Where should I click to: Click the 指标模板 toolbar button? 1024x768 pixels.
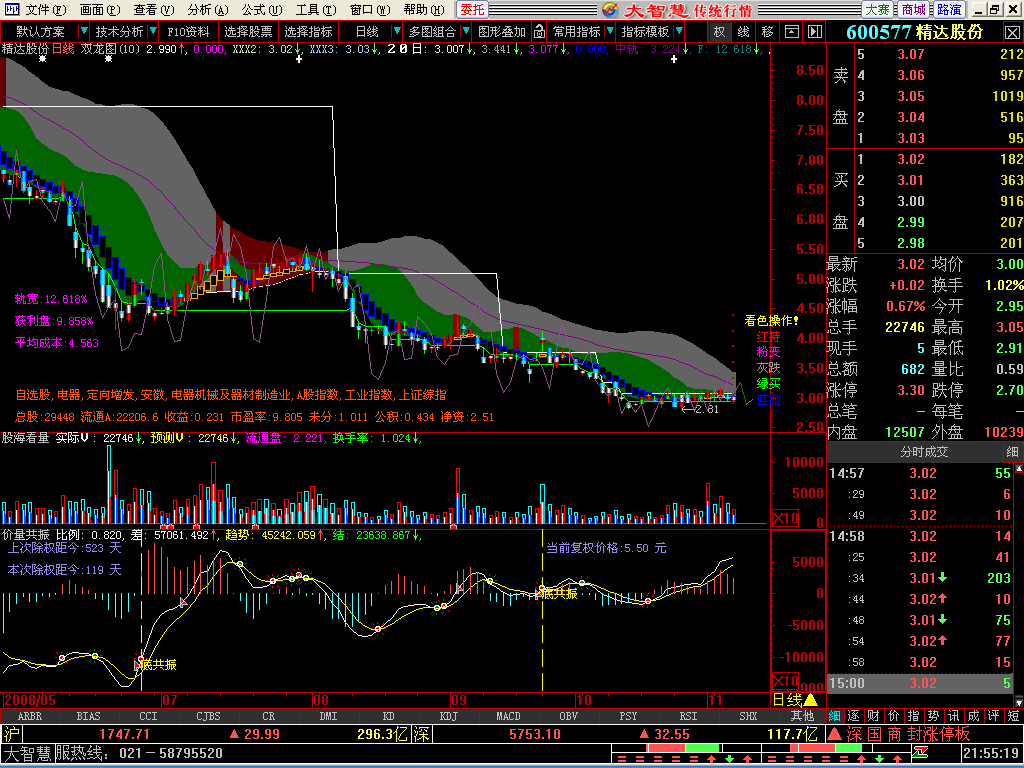pyautogui.click(x=645, y=31)
